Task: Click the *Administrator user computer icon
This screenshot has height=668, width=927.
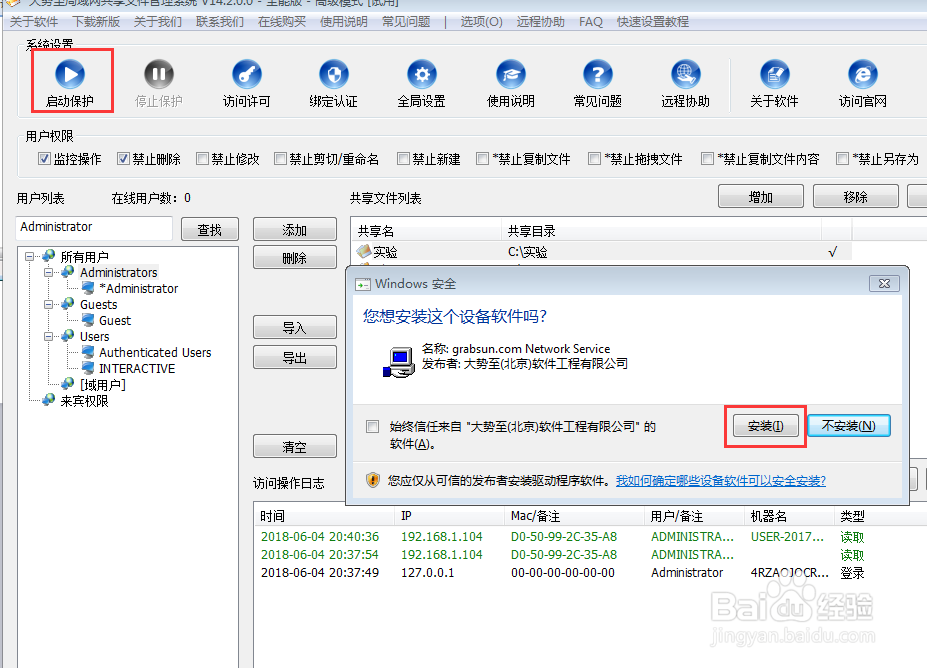Action: click(x=88, y=288)
